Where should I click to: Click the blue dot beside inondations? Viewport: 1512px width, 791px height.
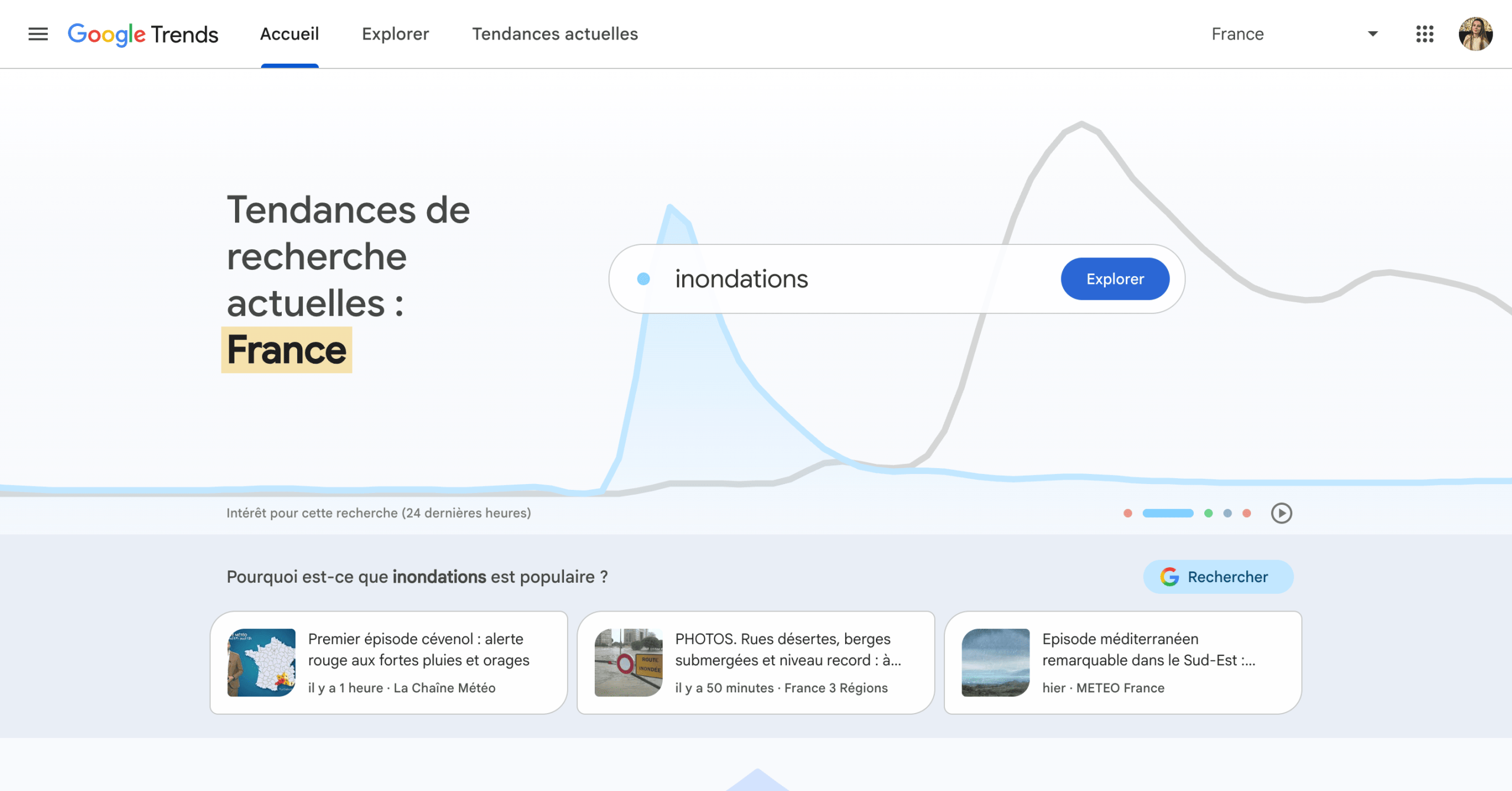pyautogui.click(x=643, y=279)
